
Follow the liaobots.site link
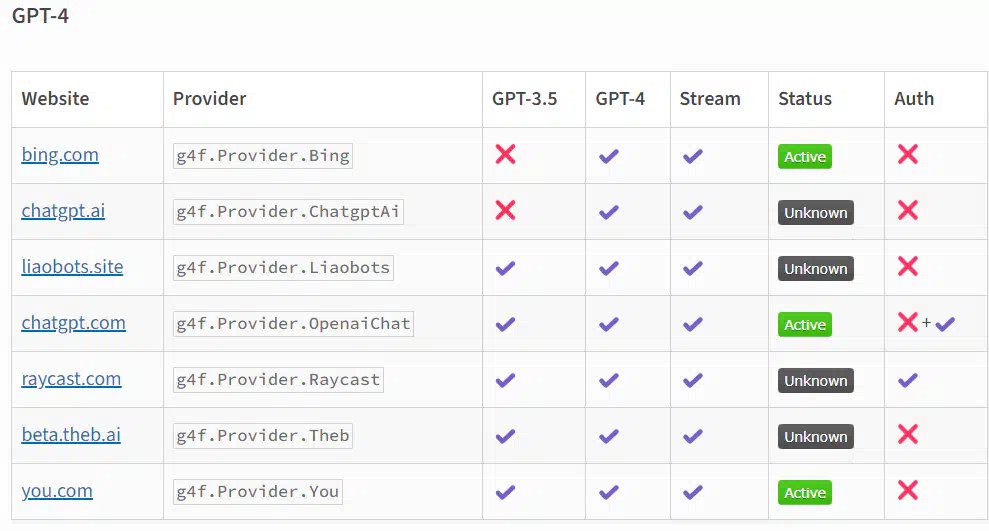pos(73,267)
